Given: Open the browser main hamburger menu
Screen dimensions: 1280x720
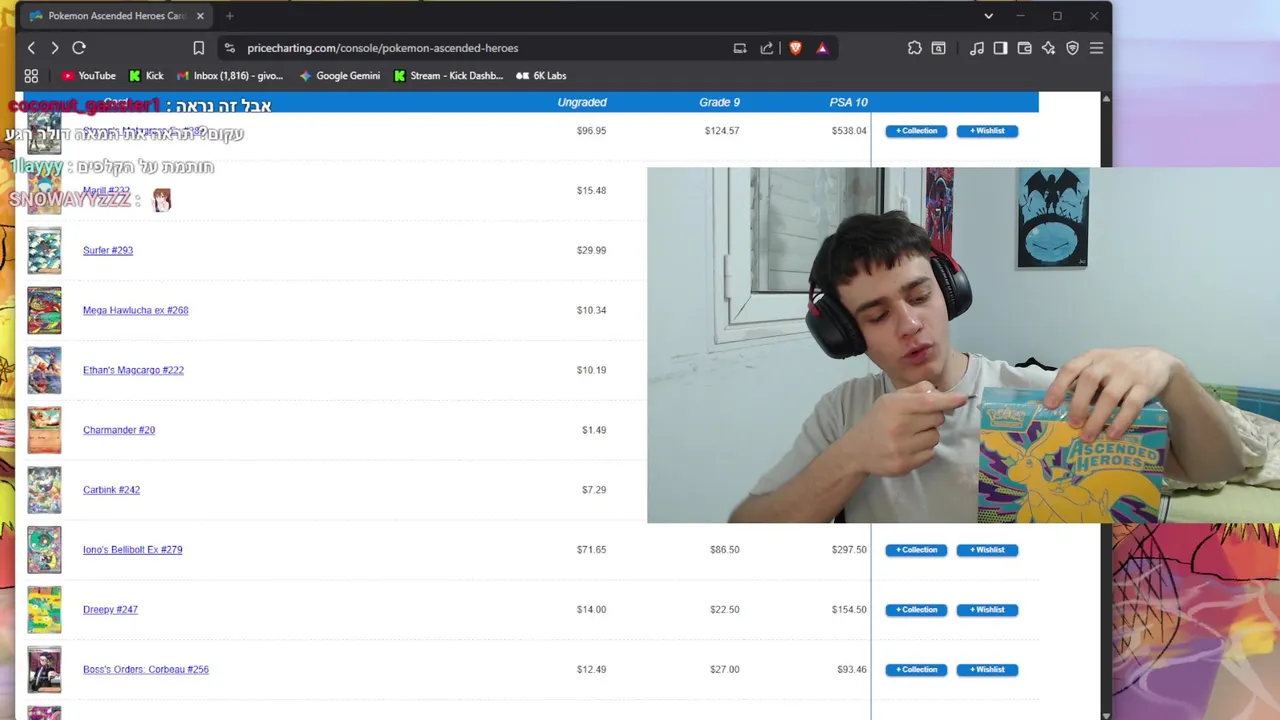Looking at the screenshot, I should [1097, 48].
